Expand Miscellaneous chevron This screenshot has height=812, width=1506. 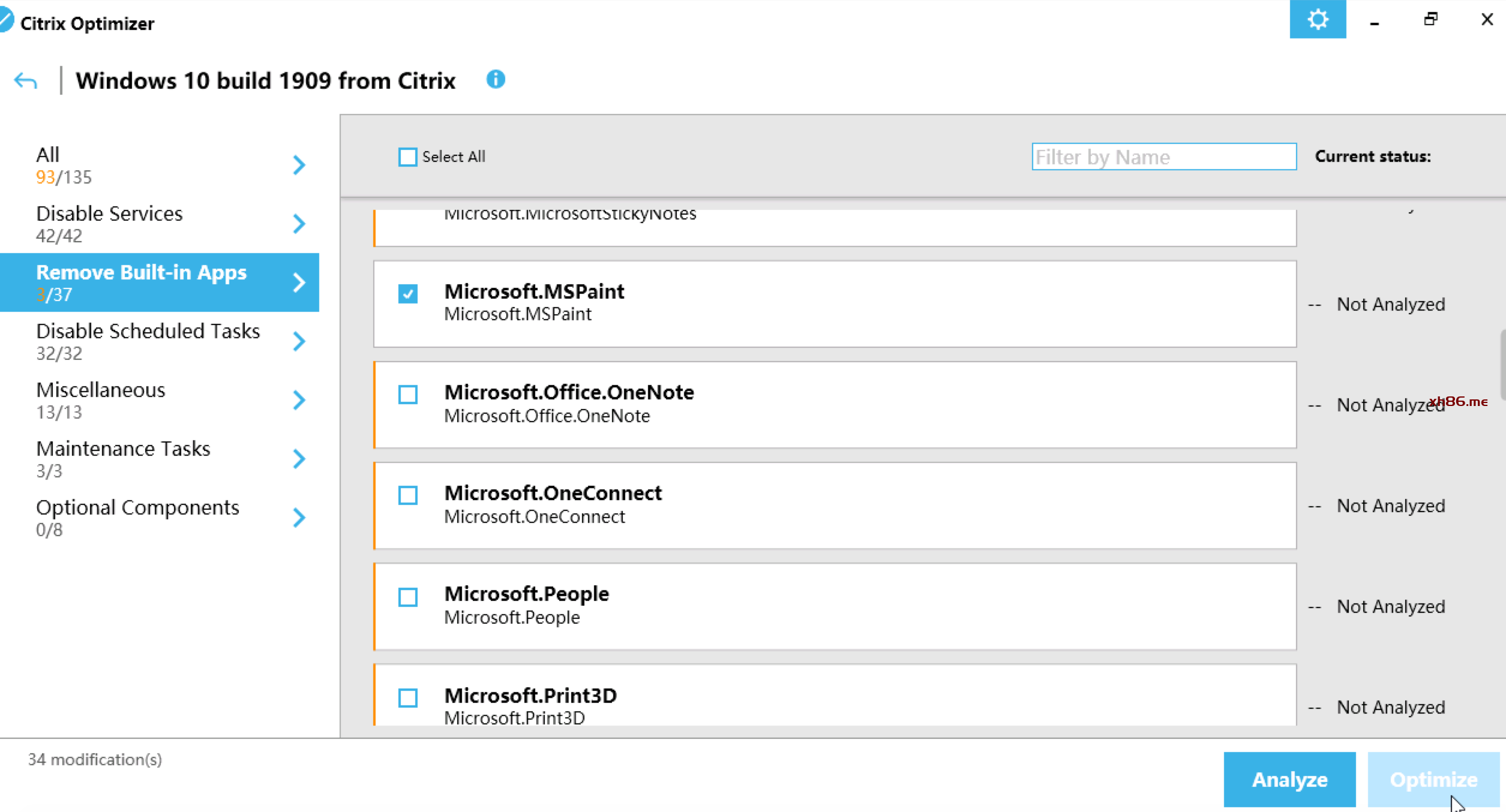pos(299,400)
